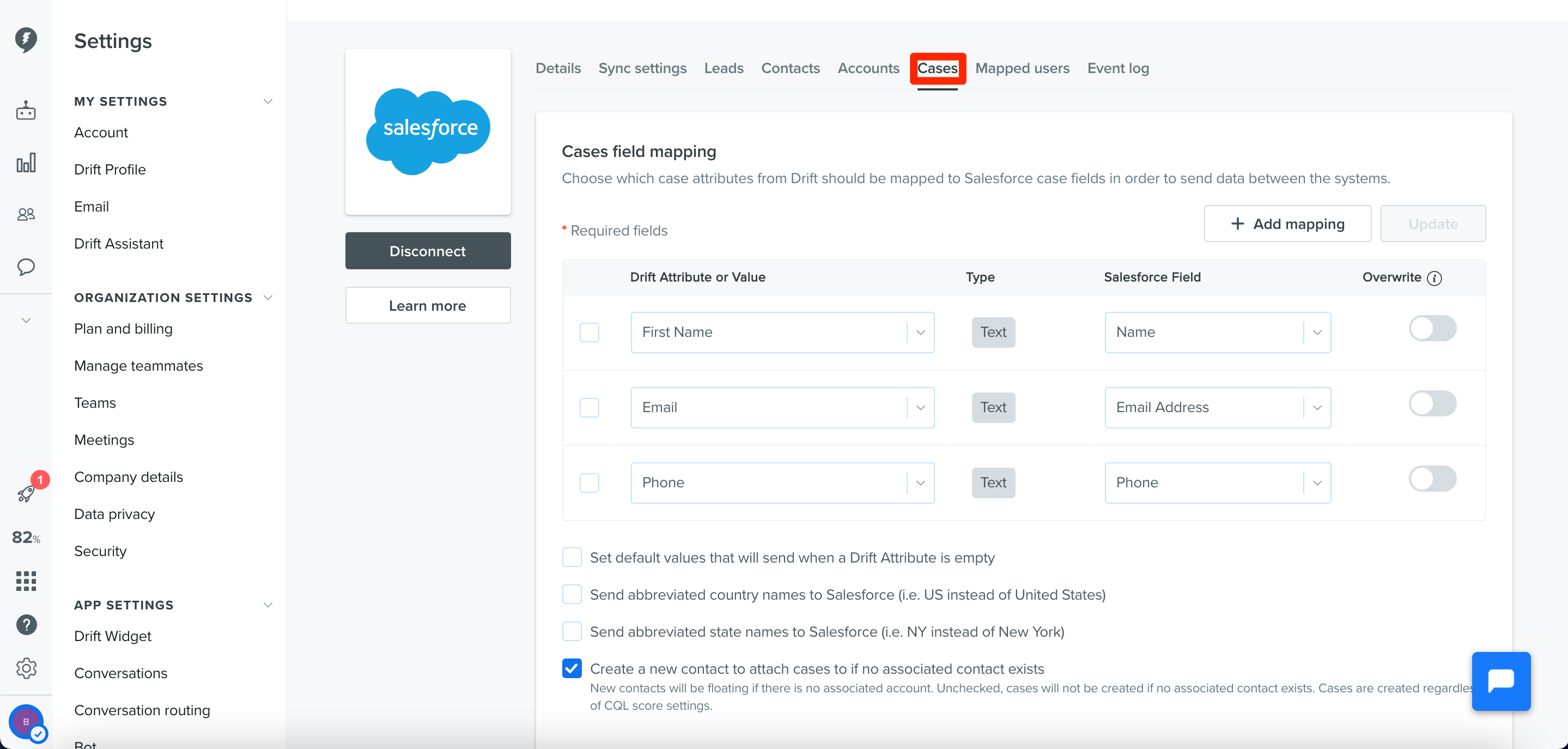1568x749 pixels.
Task: Uncheck Create a new contact option
Action: [572, 669]
